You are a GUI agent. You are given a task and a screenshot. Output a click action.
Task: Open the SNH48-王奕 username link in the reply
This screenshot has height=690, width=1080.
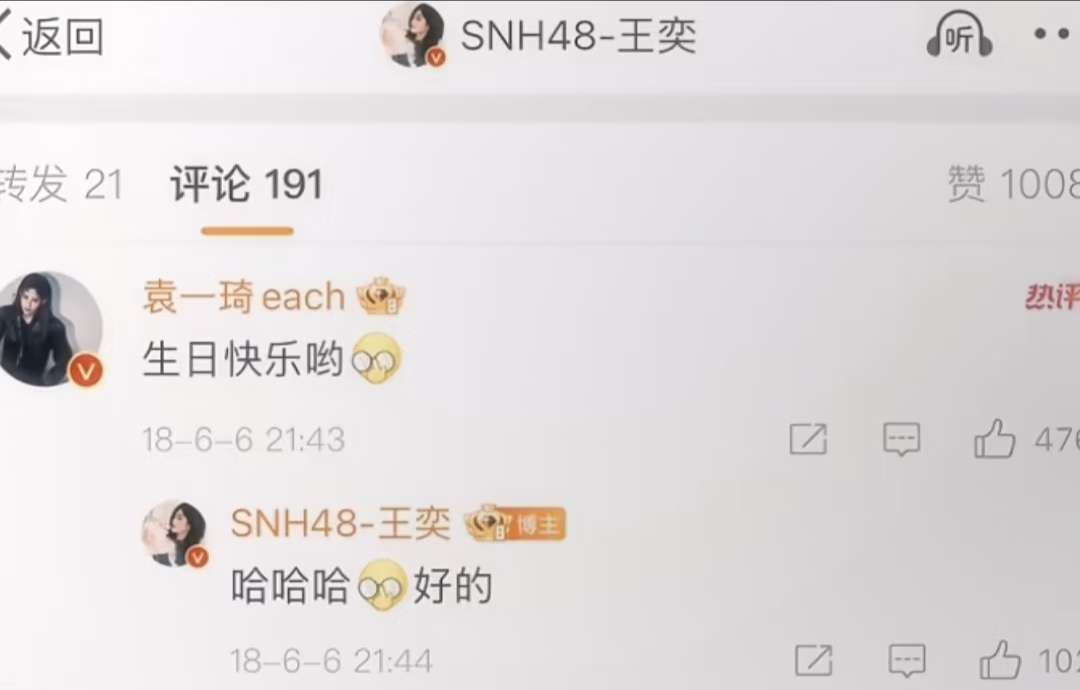click(340, 523)
